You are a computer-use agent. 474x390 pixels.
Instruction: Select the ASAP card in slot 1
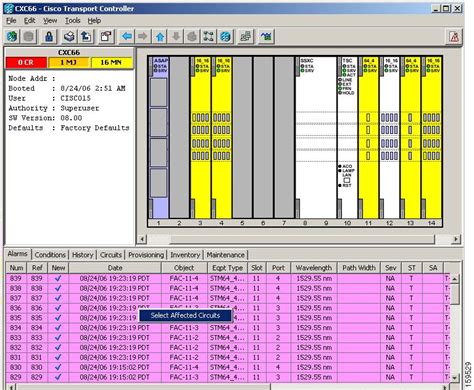point(160,138)
